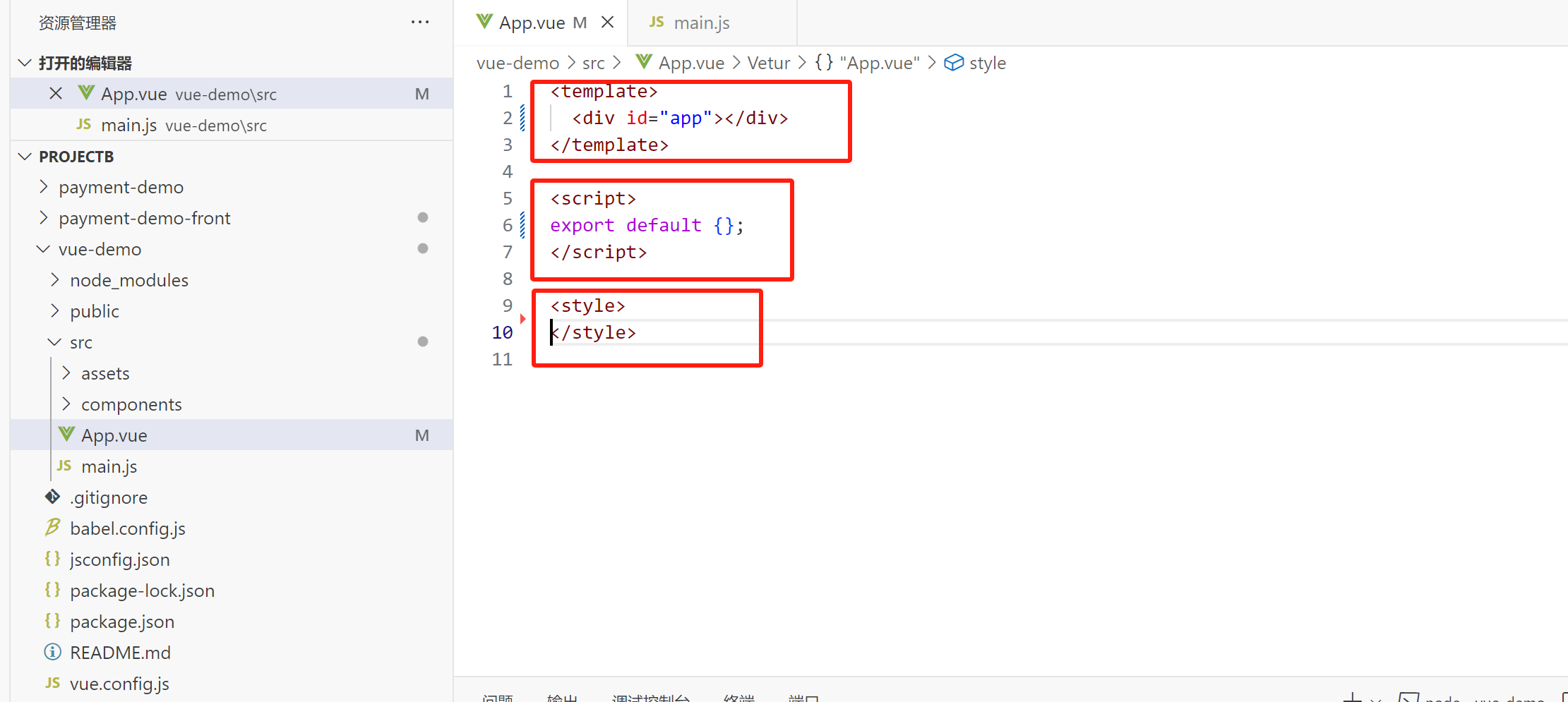Click the braces icon beside package.json

pyautogui.click(x=52, y=621)
